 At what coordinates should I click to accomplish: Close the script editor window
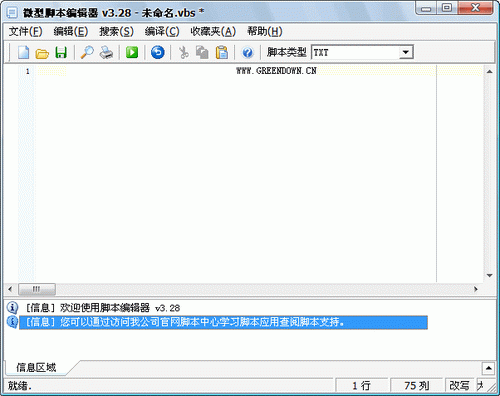coord(476,8)
